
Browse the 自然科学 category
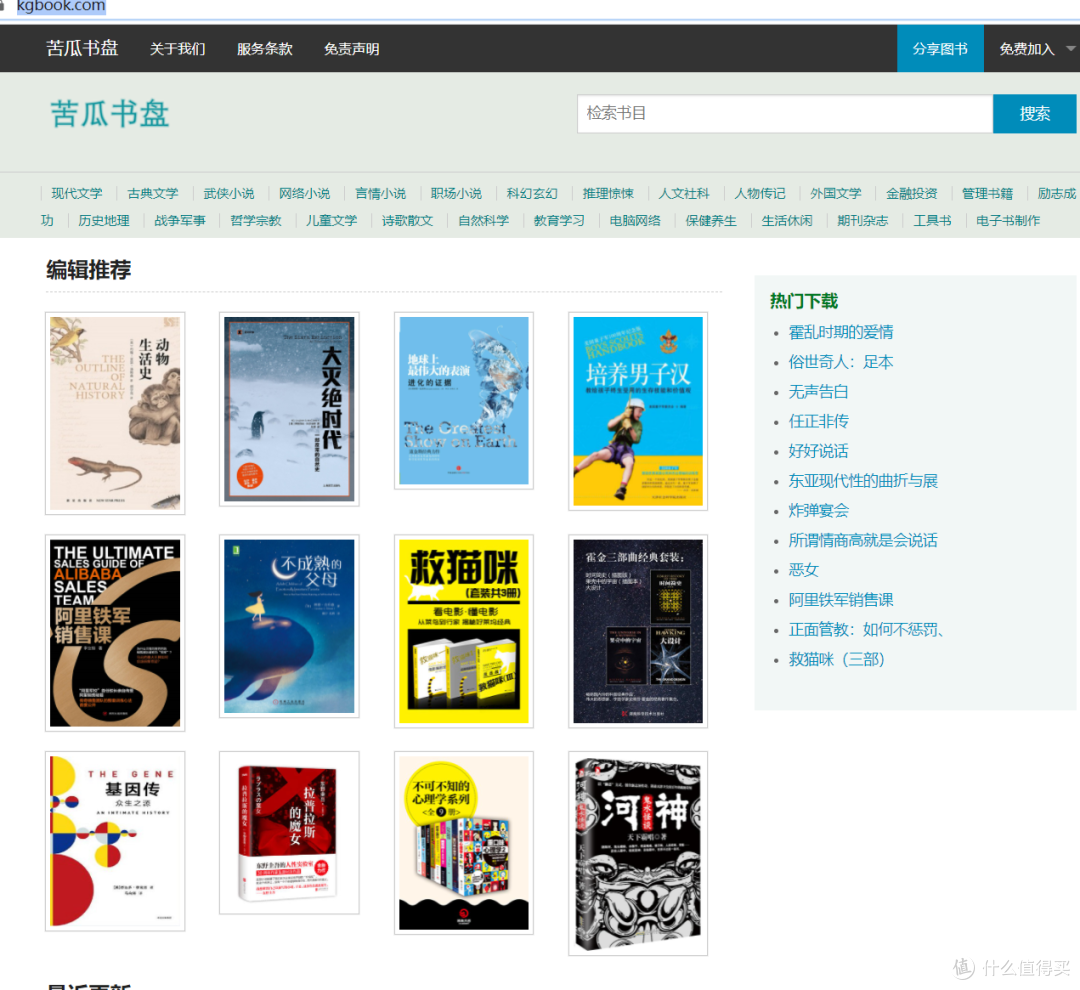click(x=483, y=220)
